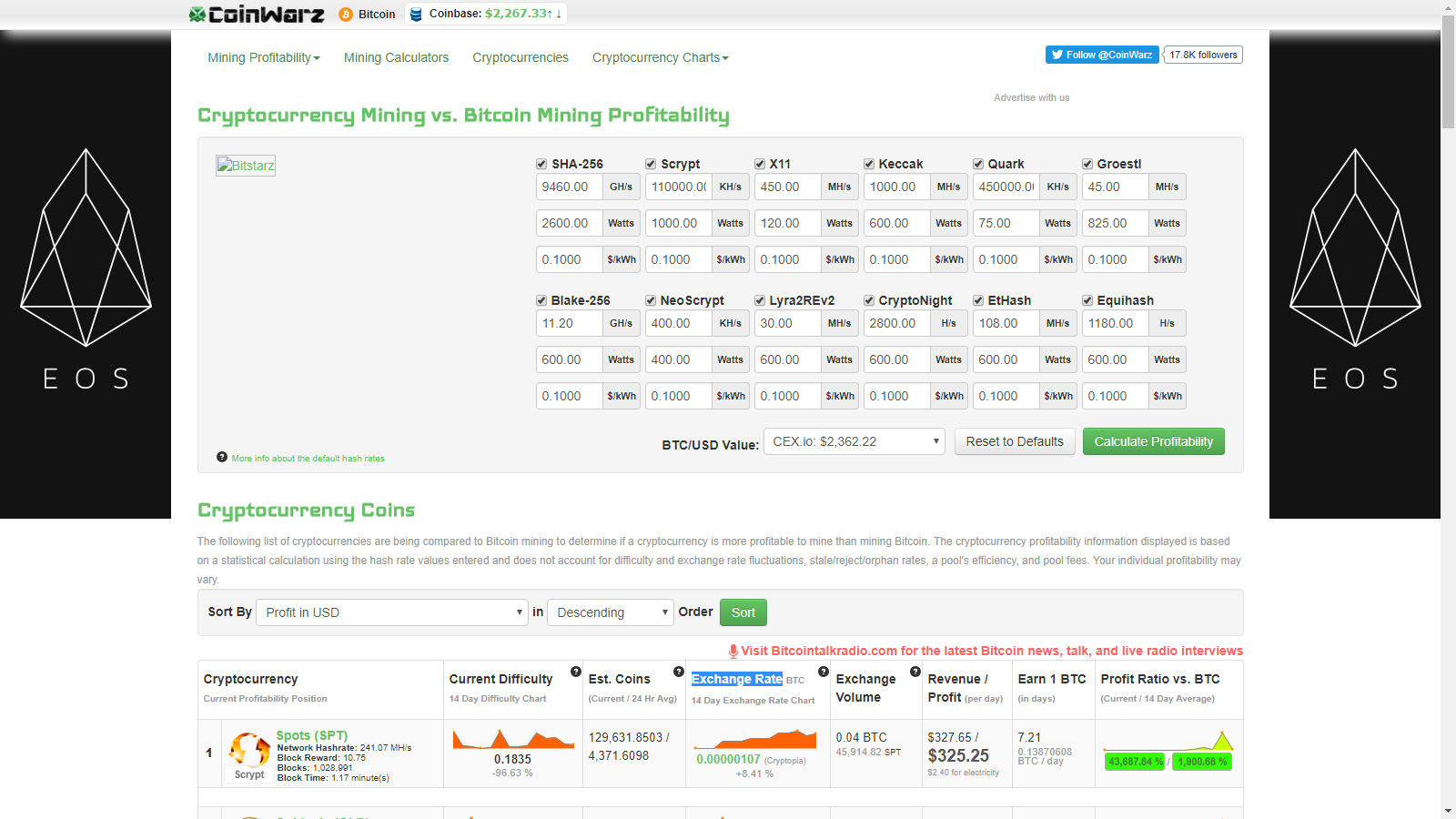Expand the Mining Profitability menu

(264, 57)
